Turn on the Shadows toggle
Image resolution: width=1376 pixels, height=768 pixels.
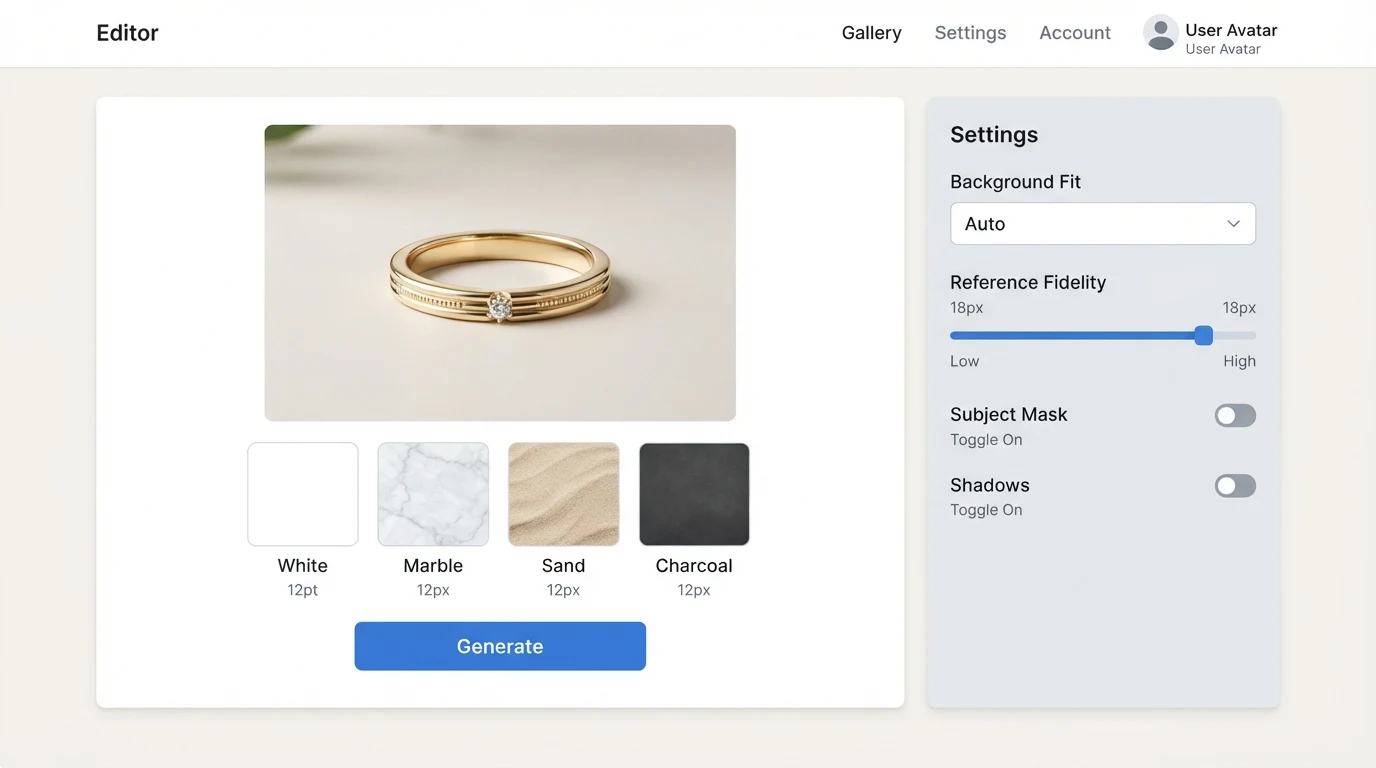point(1235,486)
